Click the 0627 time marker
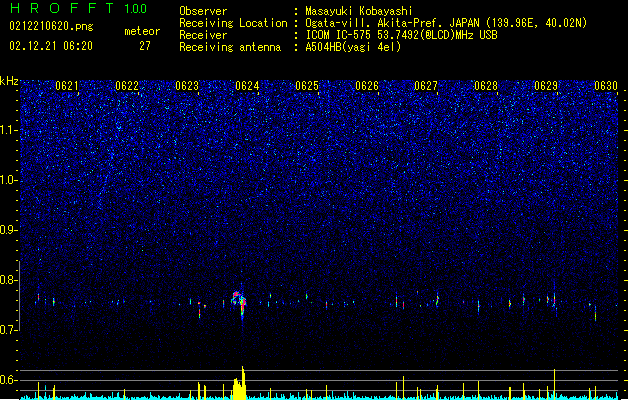 [426, 86]
